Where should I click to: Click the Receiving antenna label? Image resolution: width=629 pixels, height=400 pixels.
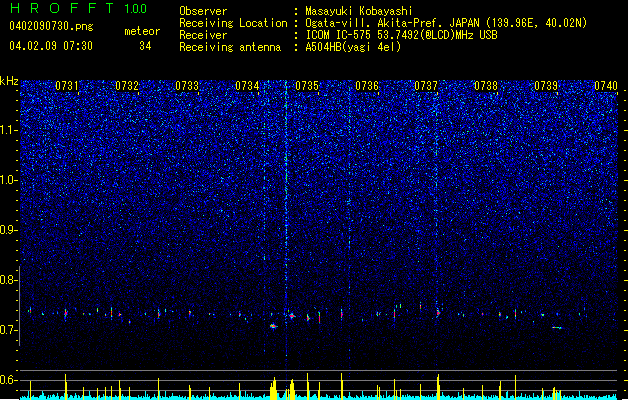(230, 47)
